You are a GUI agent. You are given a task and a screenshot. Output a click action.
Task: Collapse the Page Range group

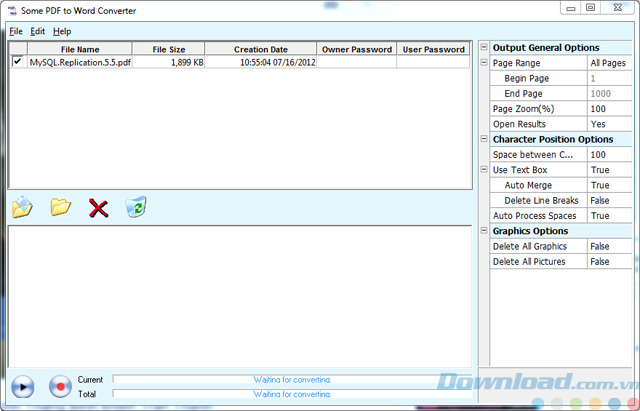(484, 62)
